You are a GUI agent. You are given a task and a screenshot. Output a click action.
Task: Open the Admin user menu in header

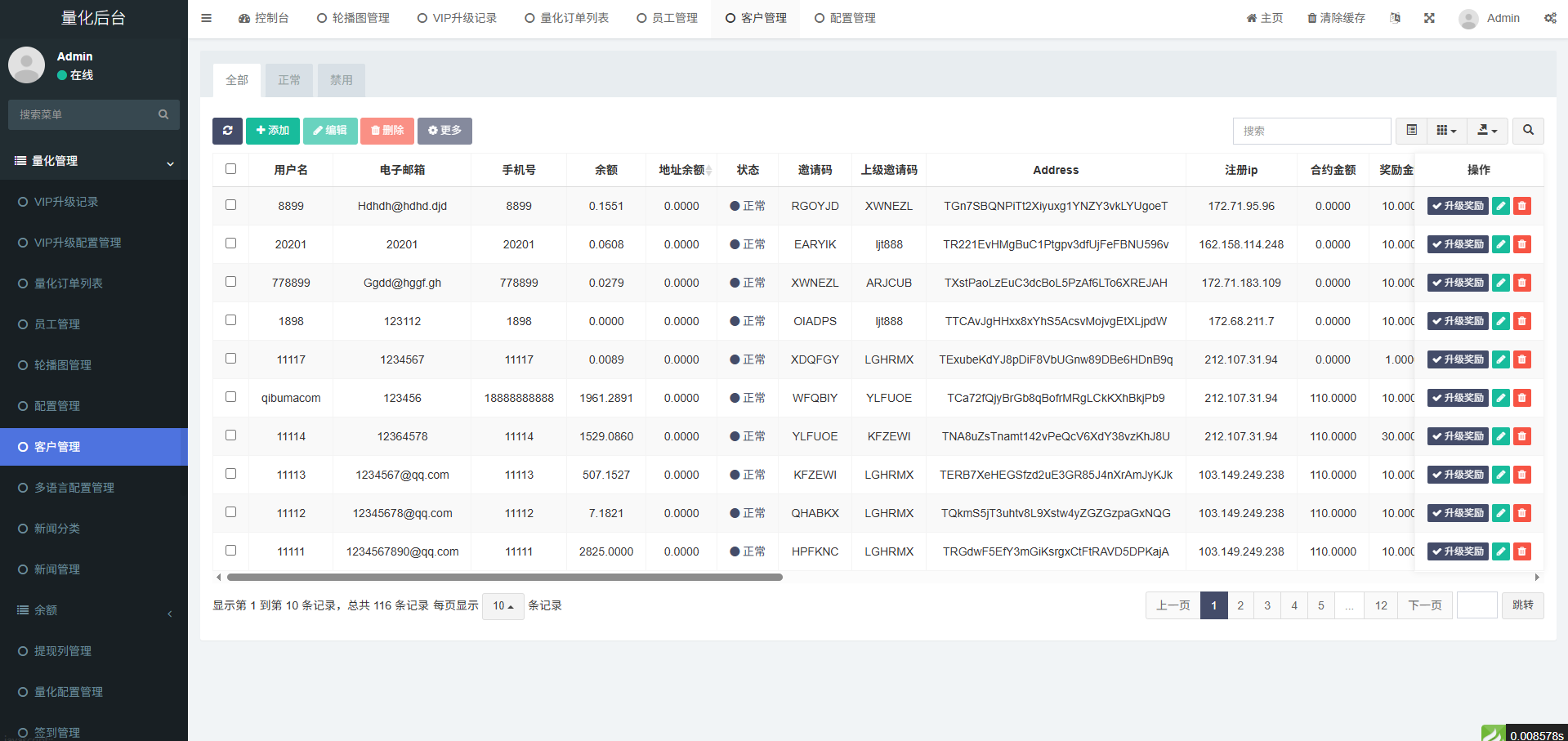point(1490,18)
